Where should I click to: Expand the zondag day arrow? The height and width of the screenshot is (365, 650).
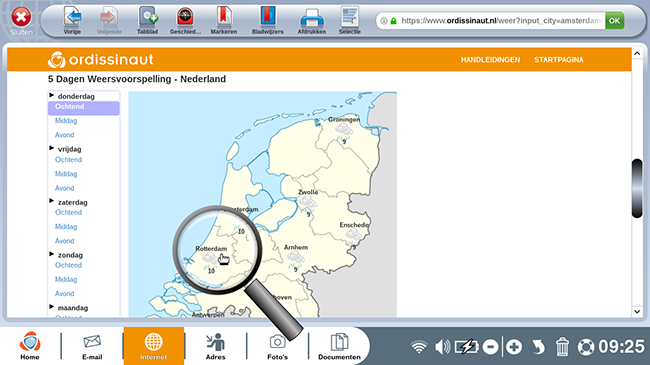(52, 254)
